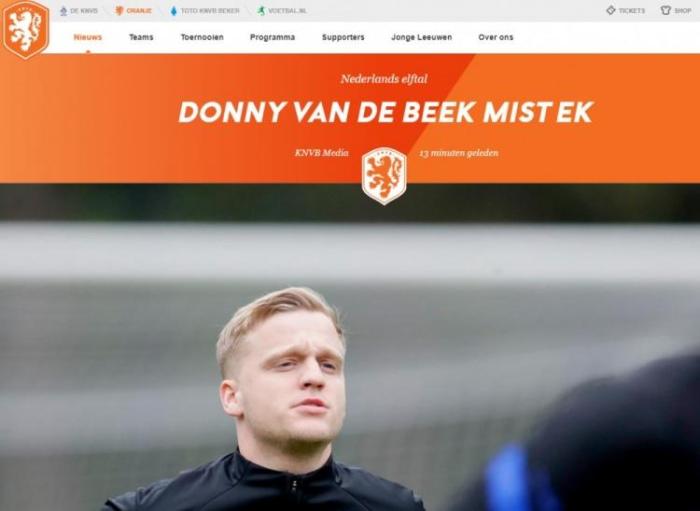
Task: Click the lion crest badge below the headline
Action: [x=384, y=176]
